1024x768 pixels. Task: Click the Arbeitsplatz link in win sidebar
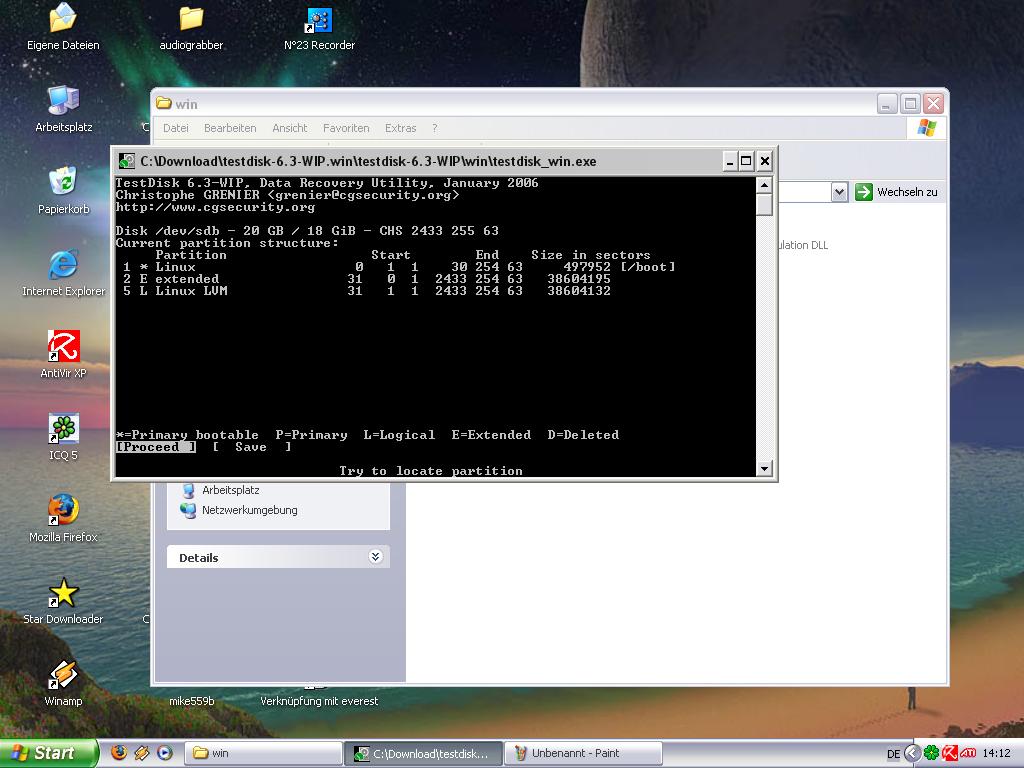click(231, 490)
